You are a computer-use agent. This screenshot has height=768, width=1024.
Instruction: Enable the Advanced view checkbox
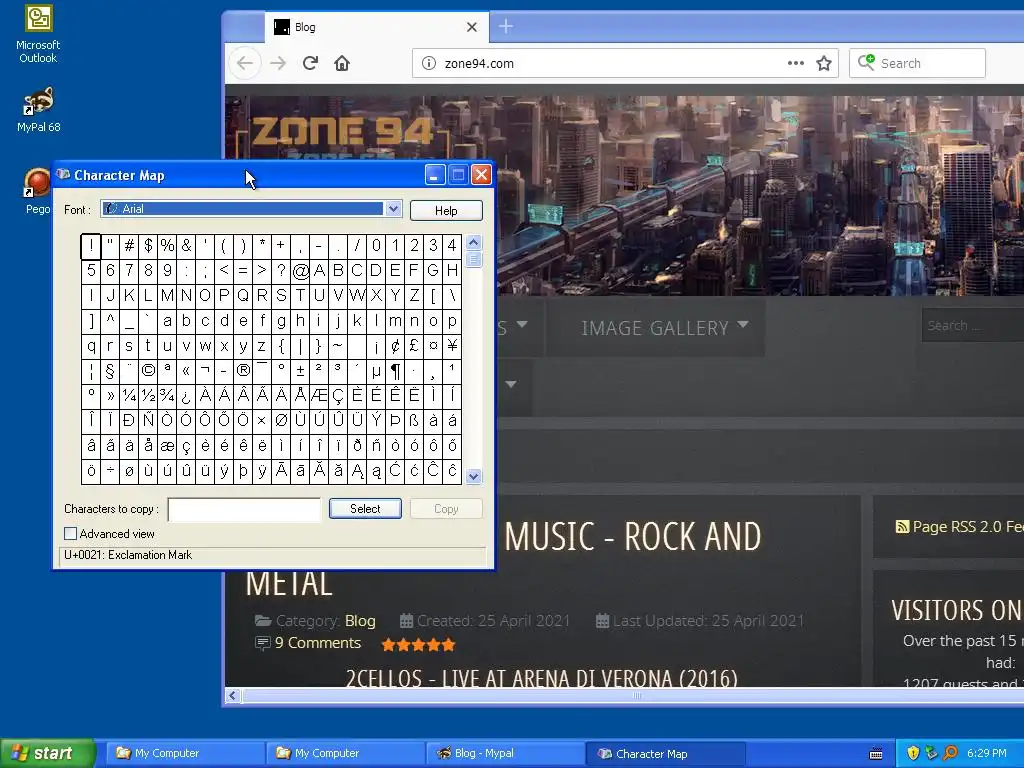[x=71, y=534]
